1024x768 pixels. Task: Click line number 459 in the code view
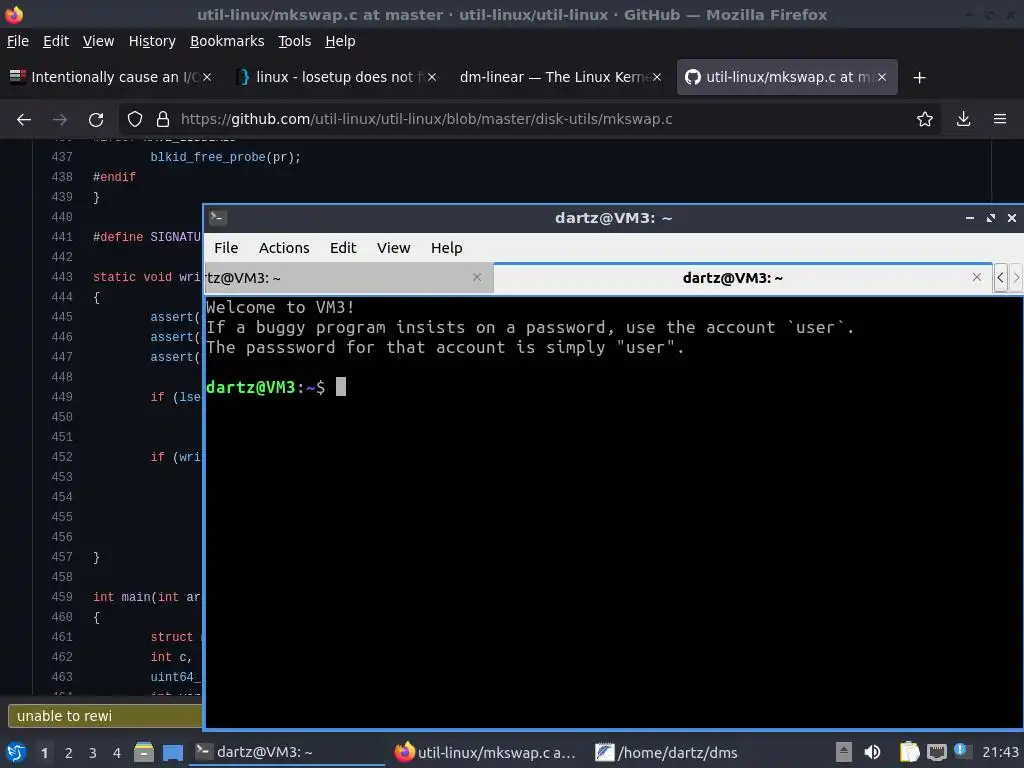coord(62,597)
